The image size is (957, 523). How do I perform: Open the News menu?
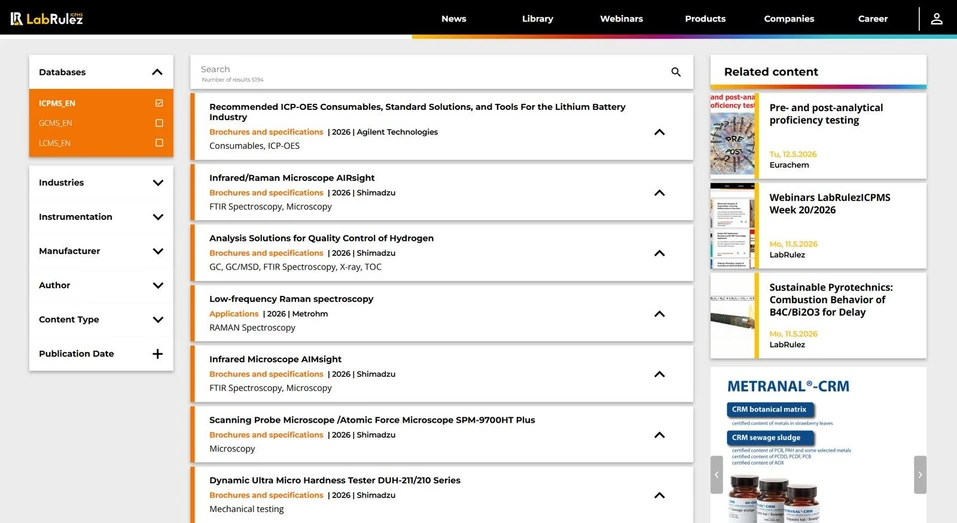click(x=453, y=19)
